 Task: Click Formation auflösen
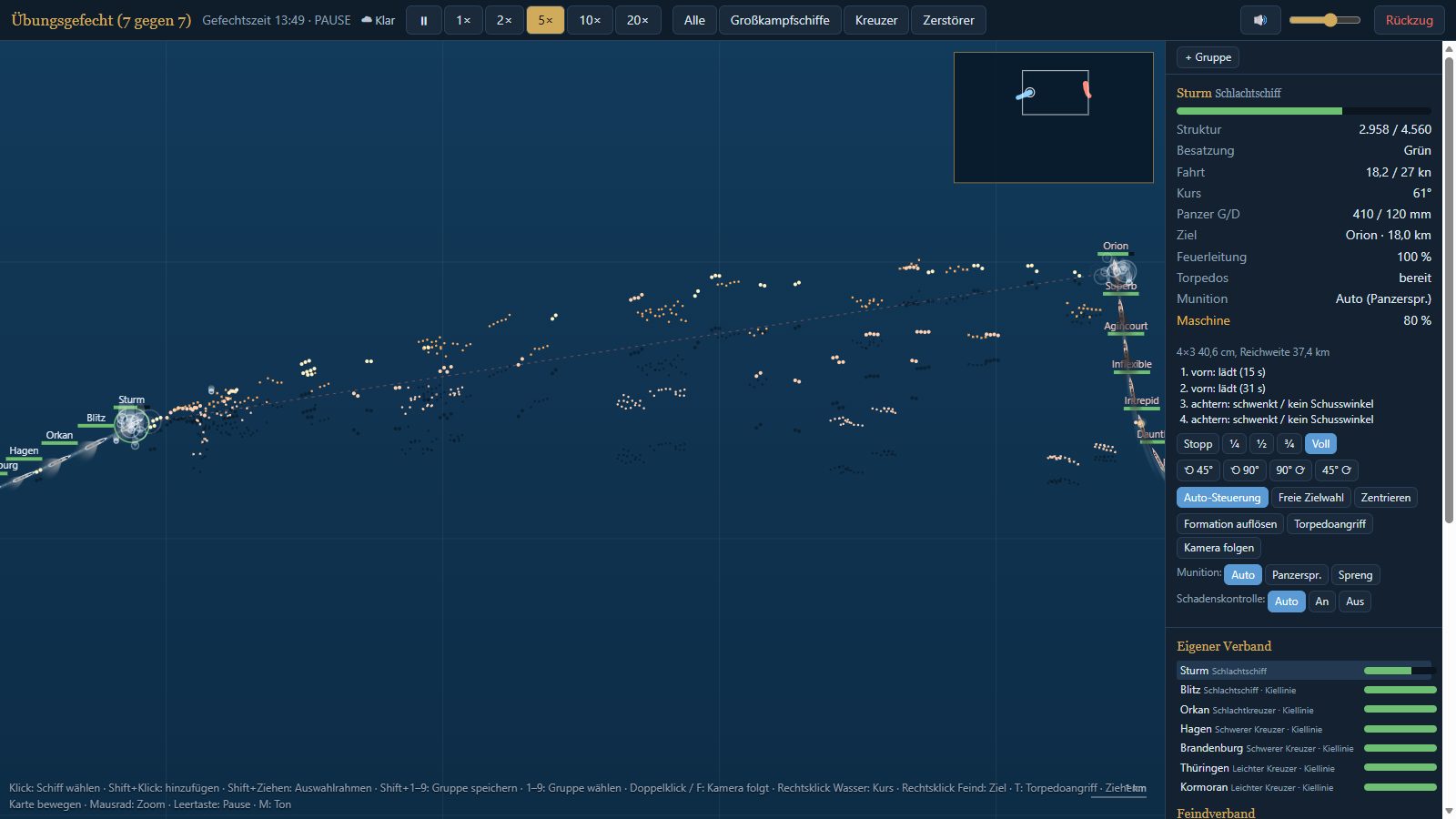[1230, 524]
